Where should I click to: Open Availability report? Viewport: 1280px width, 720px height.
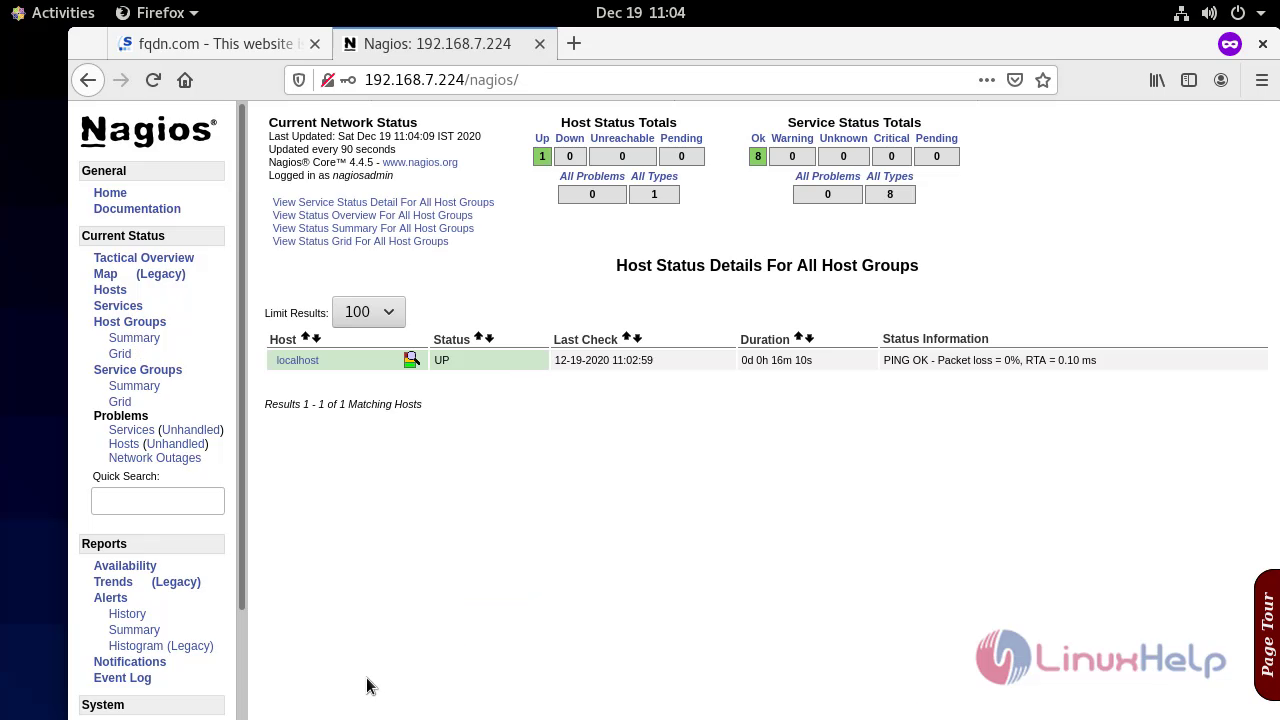125,566
